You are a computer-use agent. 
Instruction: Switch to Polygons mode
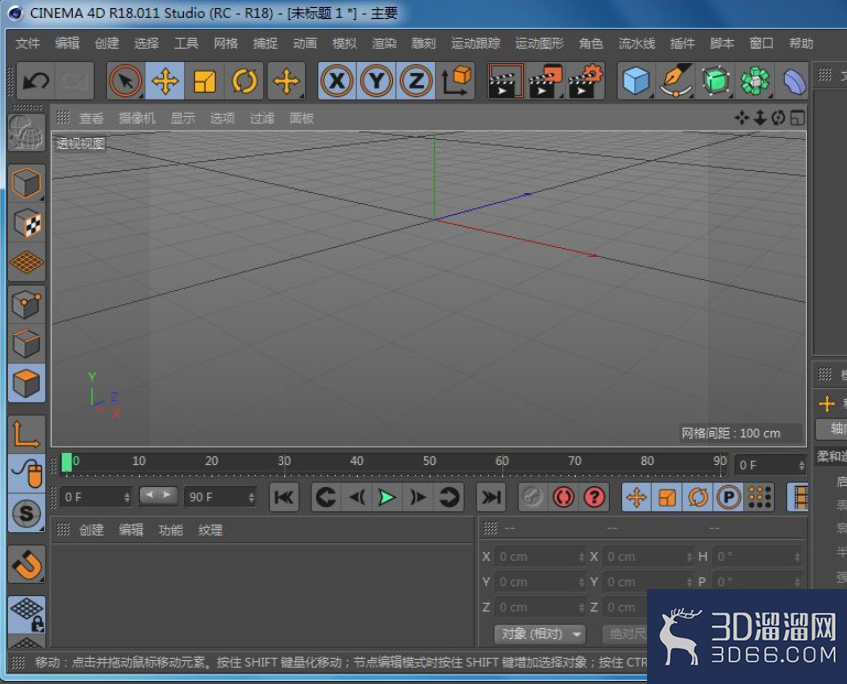[x=26, y=383]
